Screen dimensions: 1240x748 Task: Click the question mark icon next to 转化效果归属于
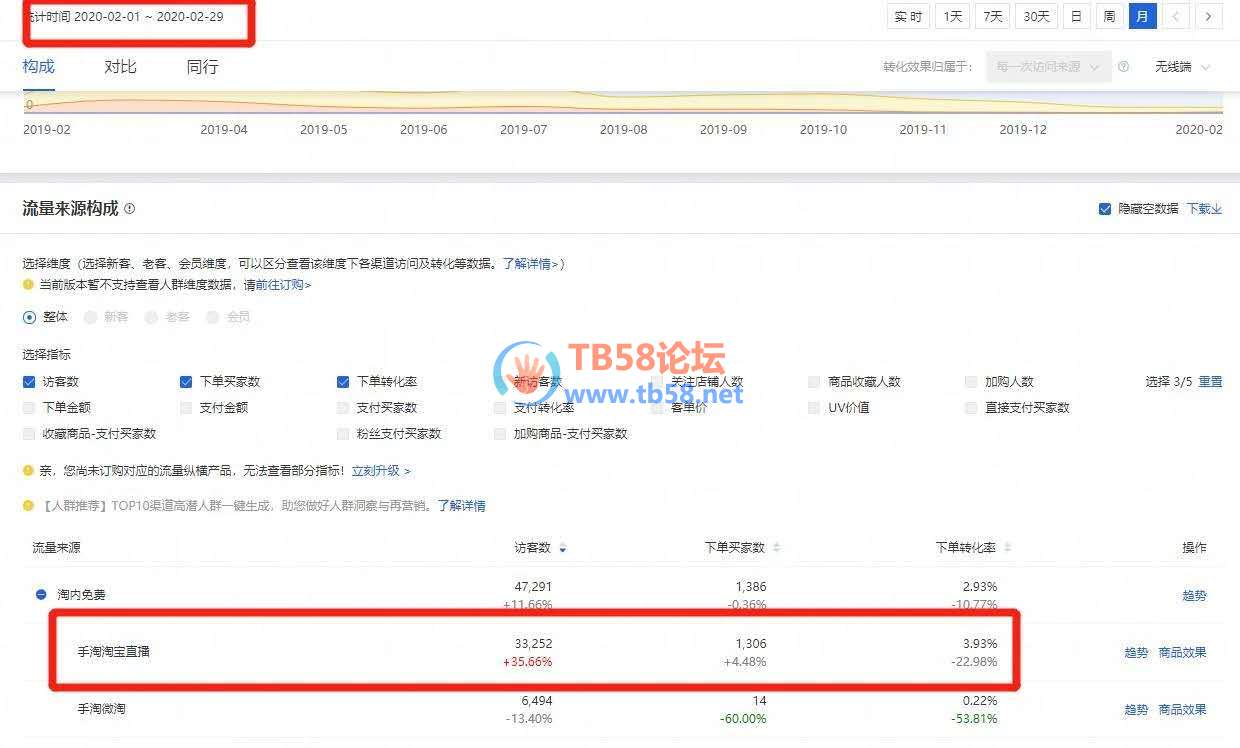pos(1123,67)
